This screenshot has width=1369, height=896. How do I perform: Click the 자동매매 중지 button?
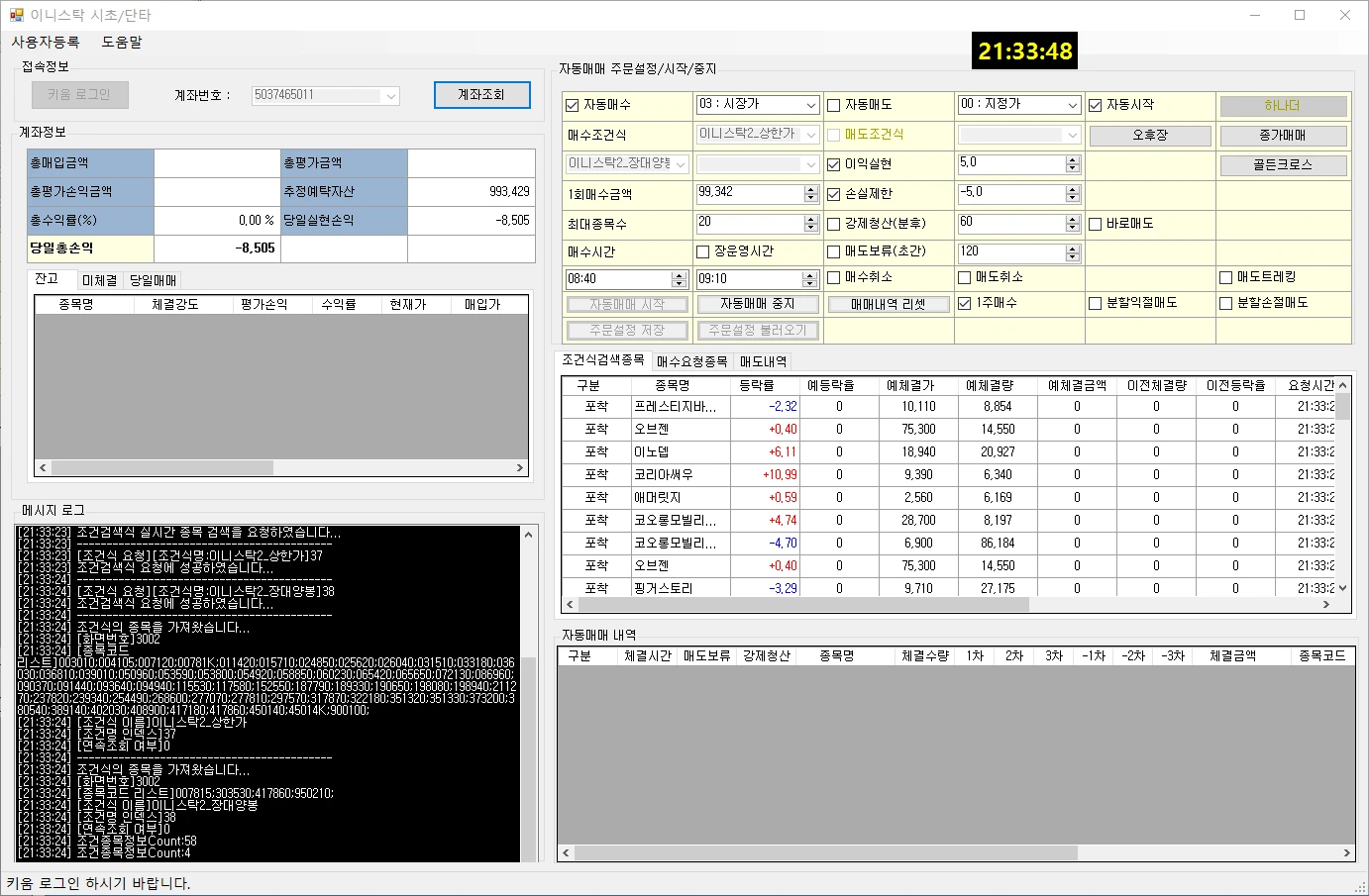[757, 304]
